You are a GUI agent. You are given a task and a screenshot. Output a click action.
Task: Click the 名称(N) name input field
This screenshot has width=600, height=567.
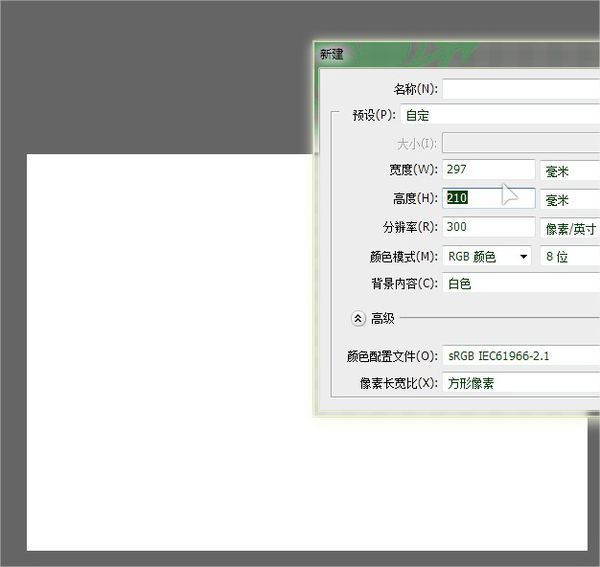521,89
